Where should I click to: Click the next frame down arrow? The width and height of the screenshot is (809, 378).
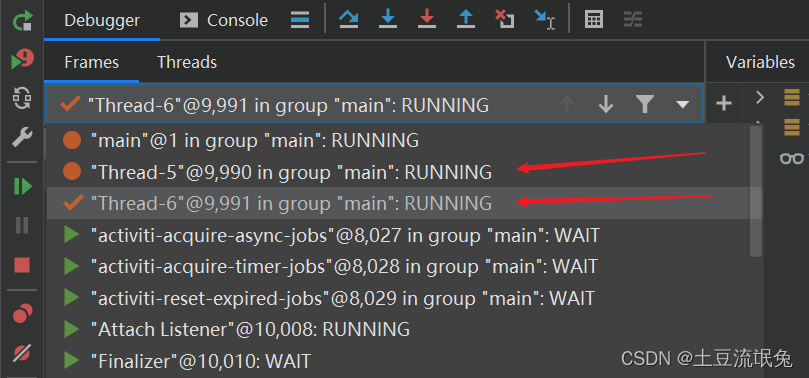click(606, 105)
